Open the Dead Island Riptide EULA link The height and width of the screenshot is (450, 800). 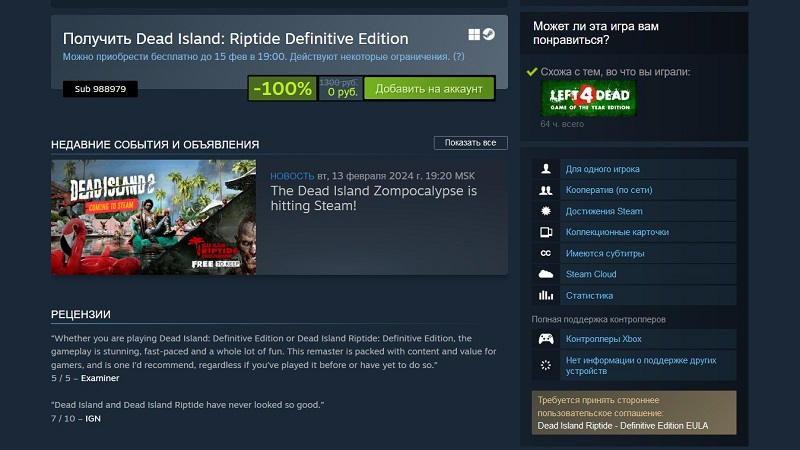pyautogui.click(x=622, y=426)
